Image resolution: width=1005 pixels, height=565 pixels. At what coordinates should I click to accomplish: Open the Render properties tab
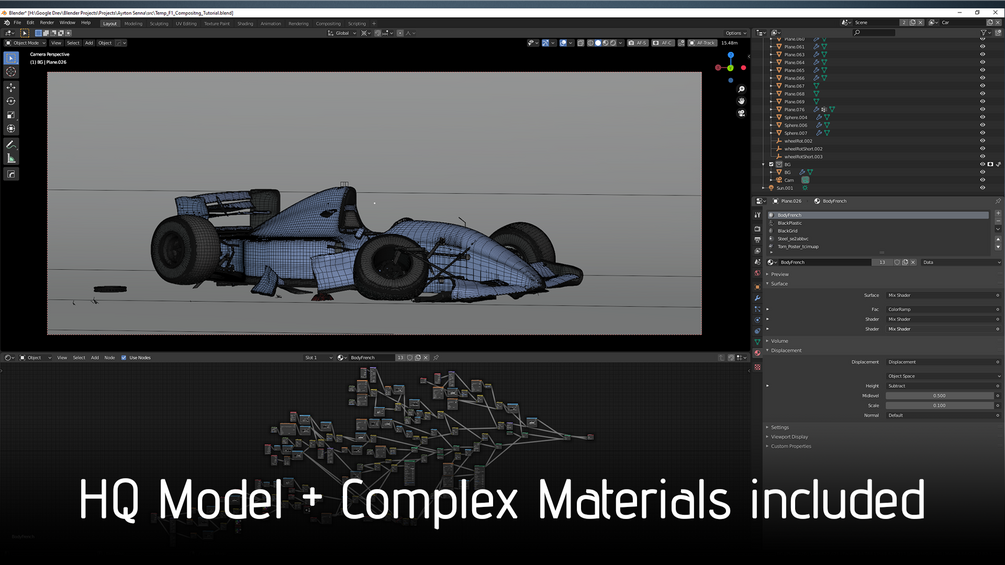(758, 229)
